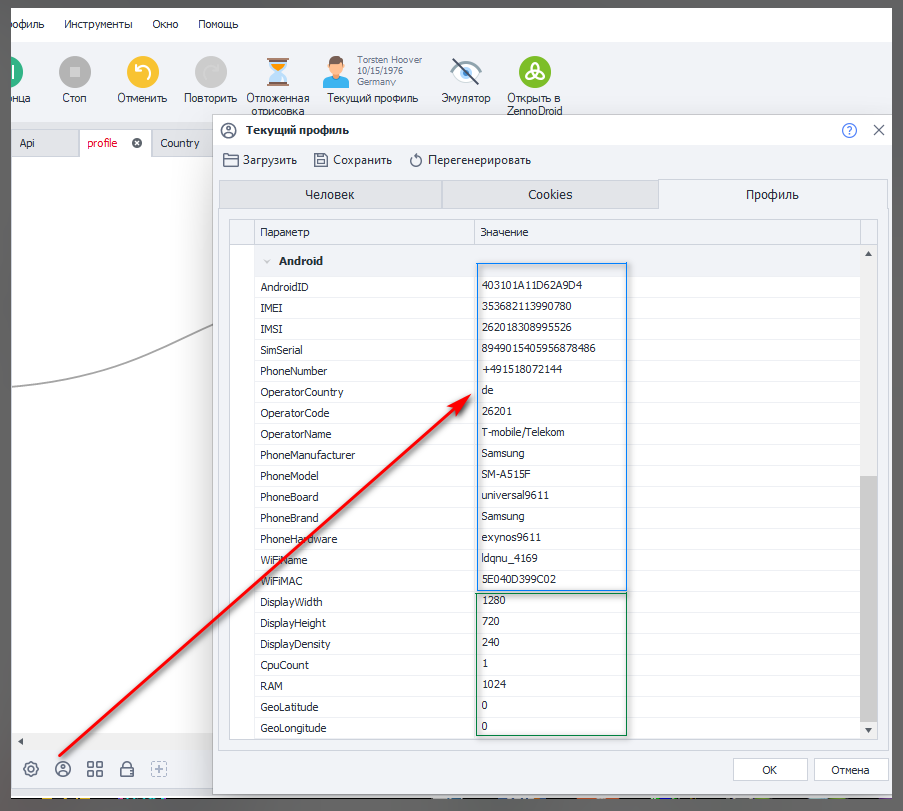Image resolution: width=903 pixels, height=811 pixels.
Task: Click PhoneHardware value exynos9611
Action: point(511,537)
